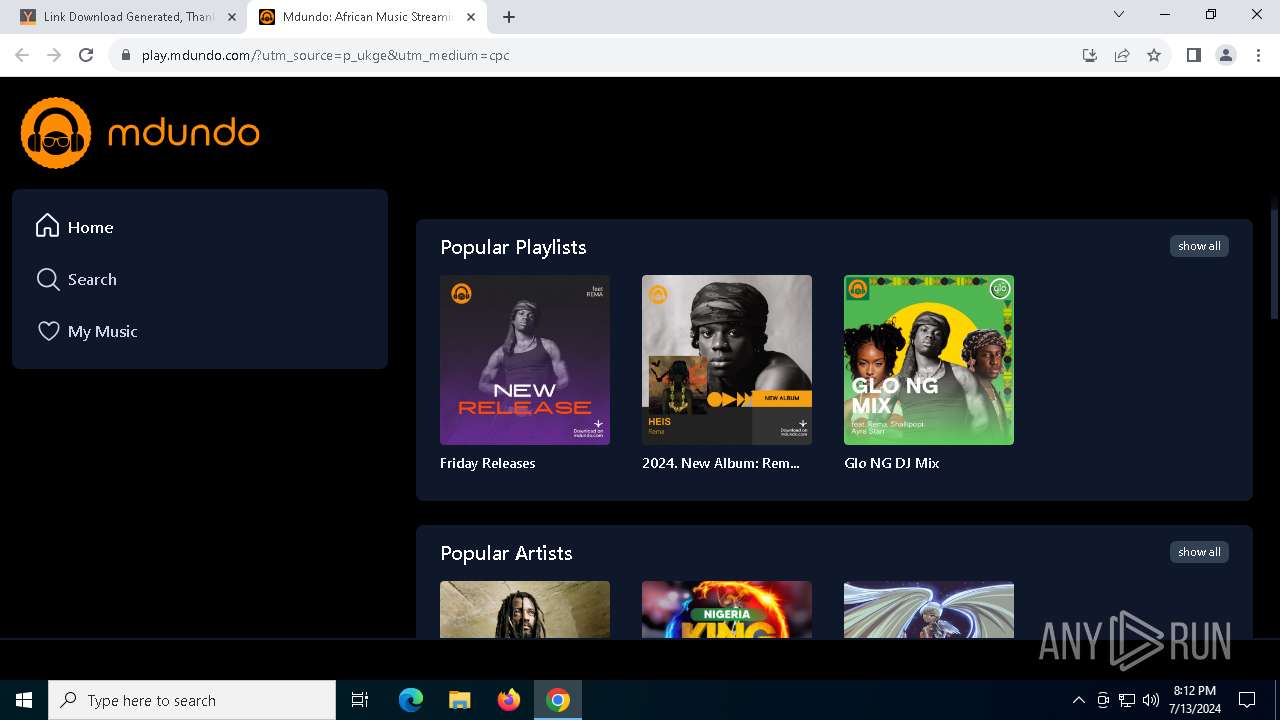Bookmark this page with the star
The image size is (1280, 720).
click(1154, 55)
